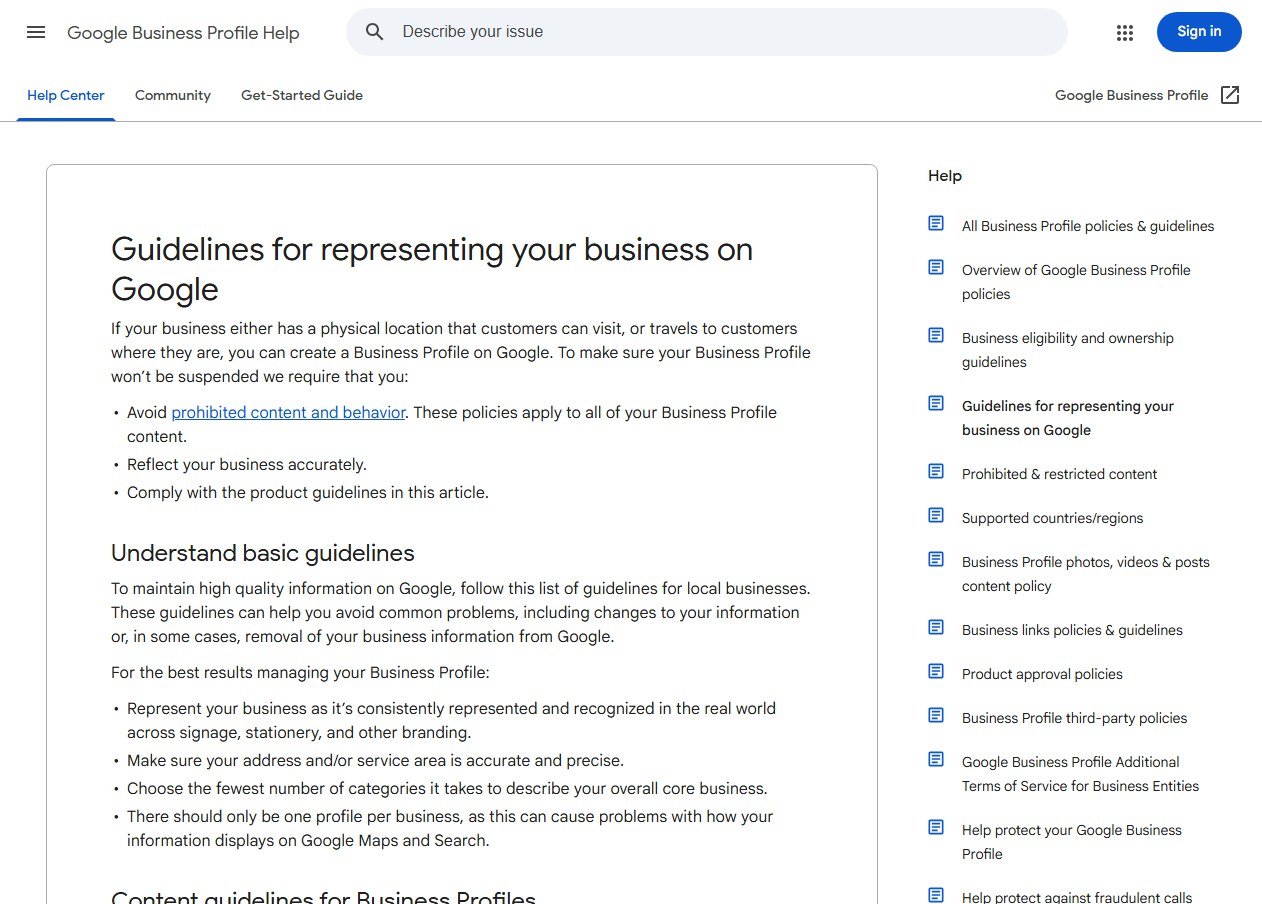The height and width of the screenshot is (904, 1262).
Task: Click the article icon next to Prohibited & restricted content
Action: (936, 471)
